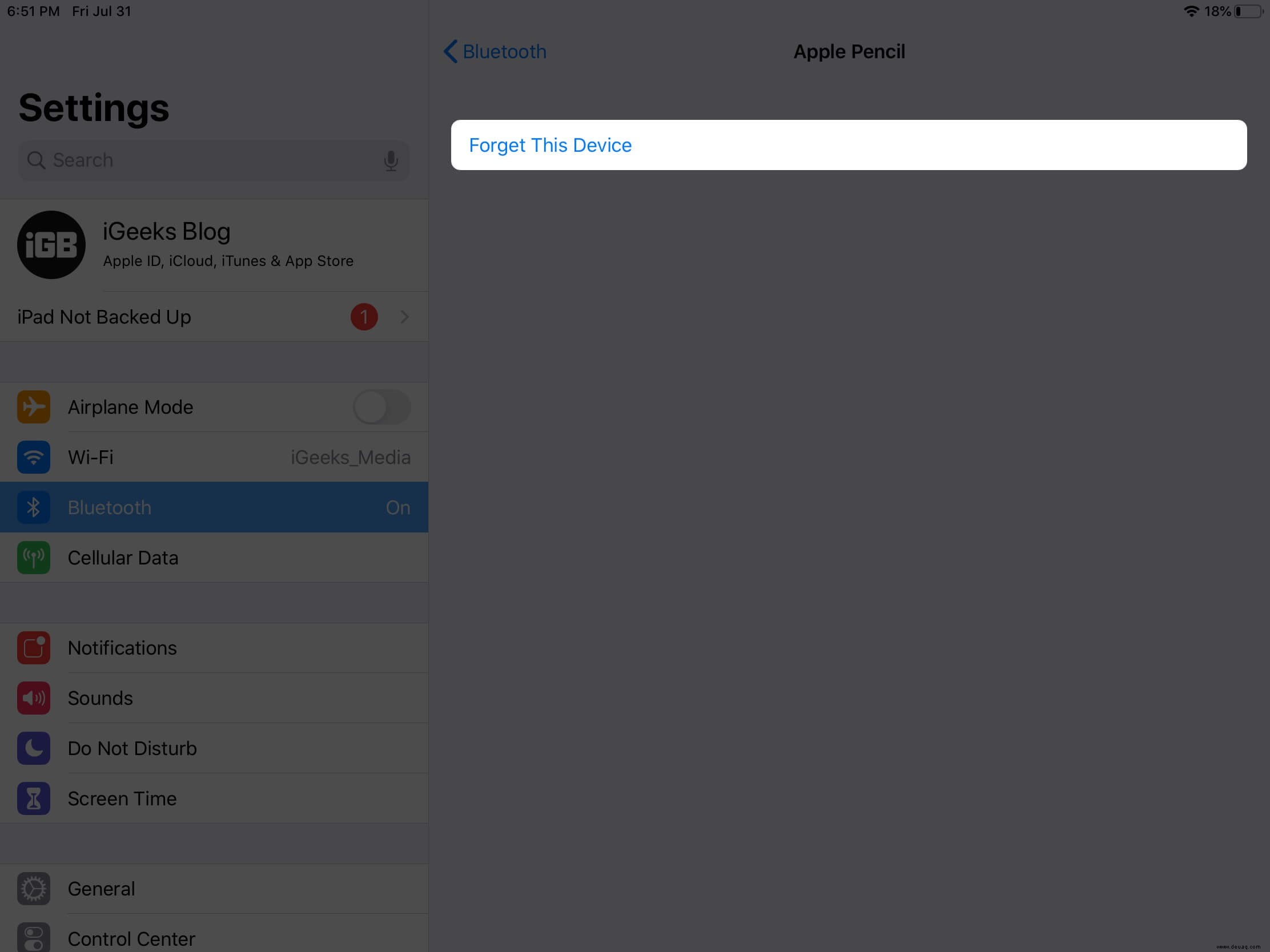Click the Wi-Fi icon in sidebar

click(34, 457)
